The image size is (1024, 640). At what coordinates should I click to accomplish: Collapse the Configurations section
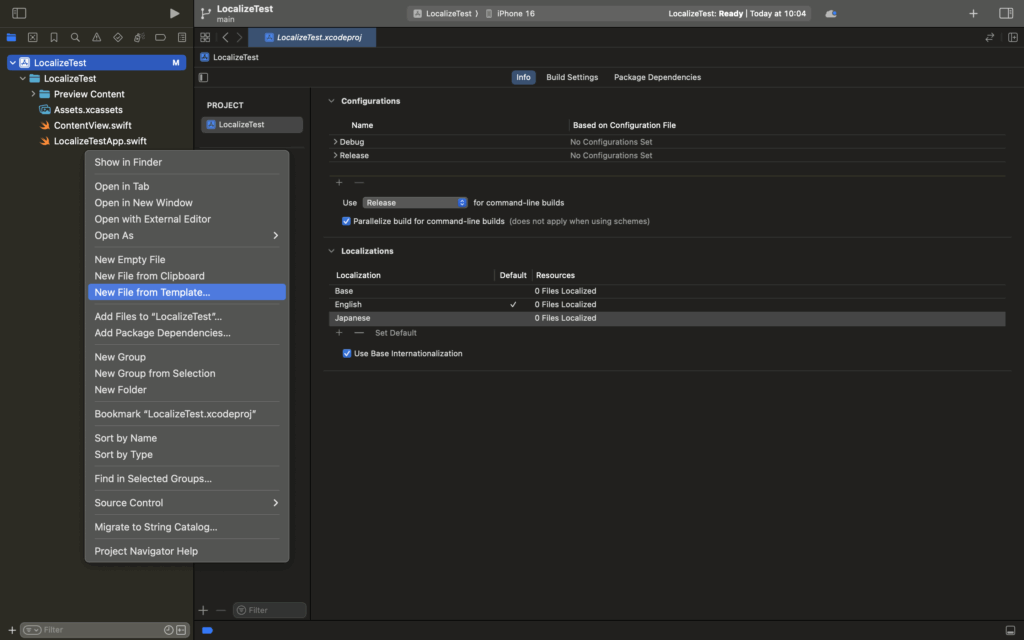coord(331,101)
